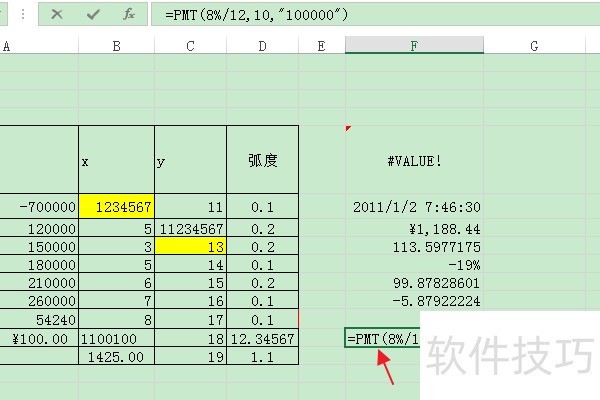Select column C cell containing 14

pyautogui.click(x=190, y=264)
